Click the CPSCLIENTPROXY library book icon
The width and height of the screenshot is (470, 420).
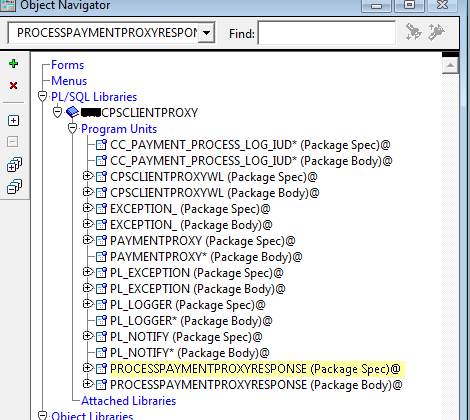(x=72, y=112)
